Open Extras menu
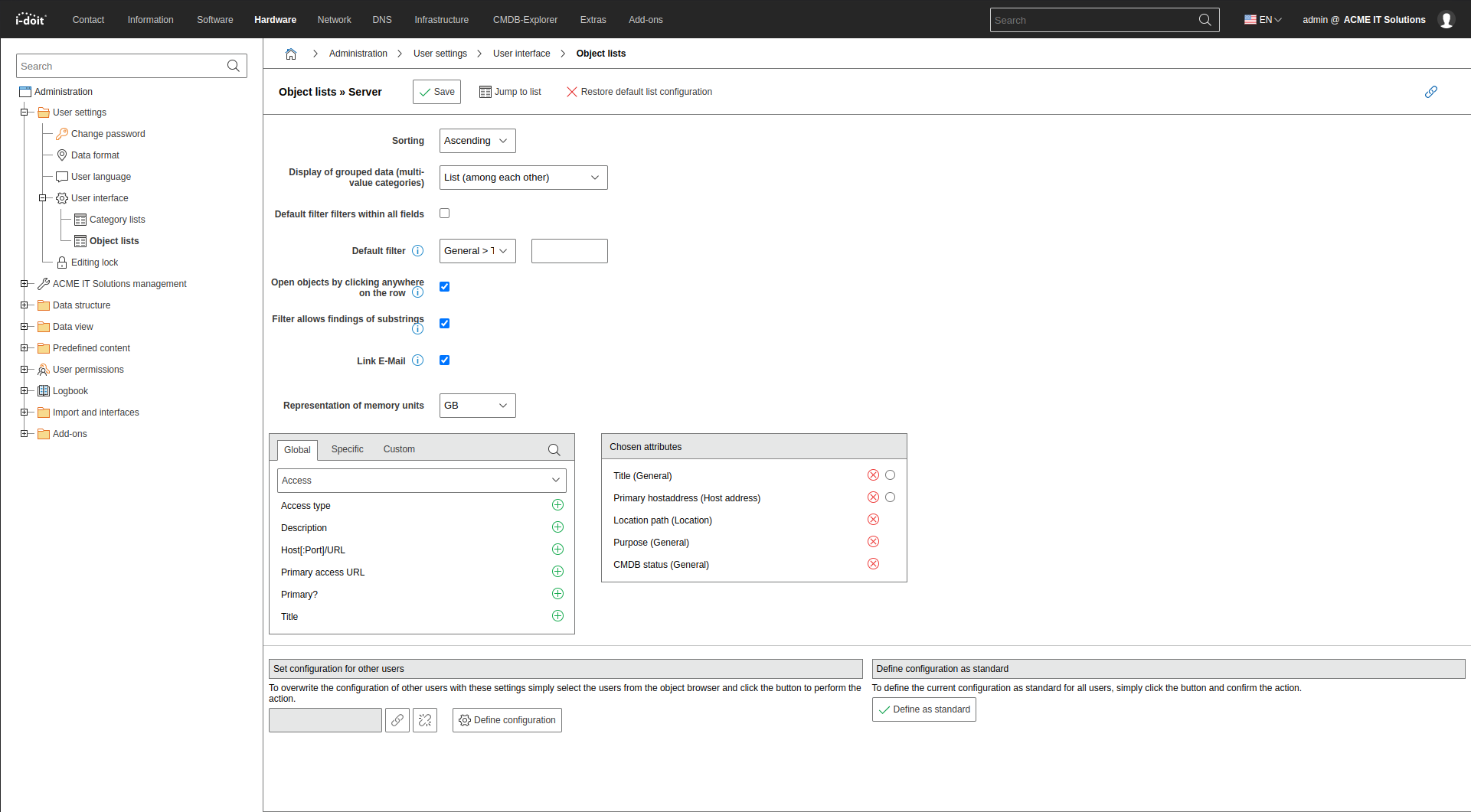This screenshot has height=812, width=1471. coord(593,20)
